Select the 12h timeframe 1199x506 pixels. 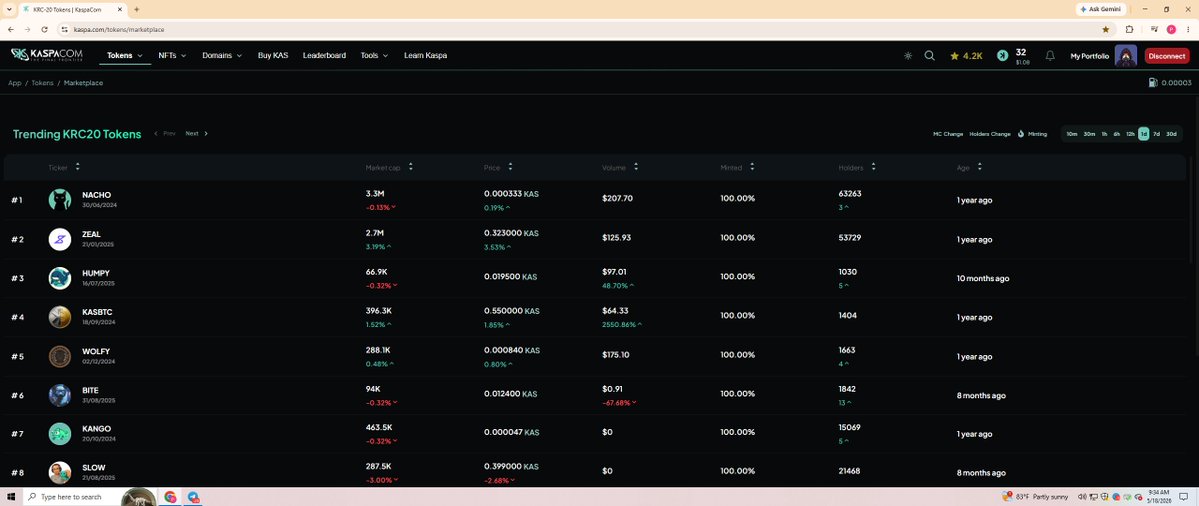click(x=1130, y=134)
